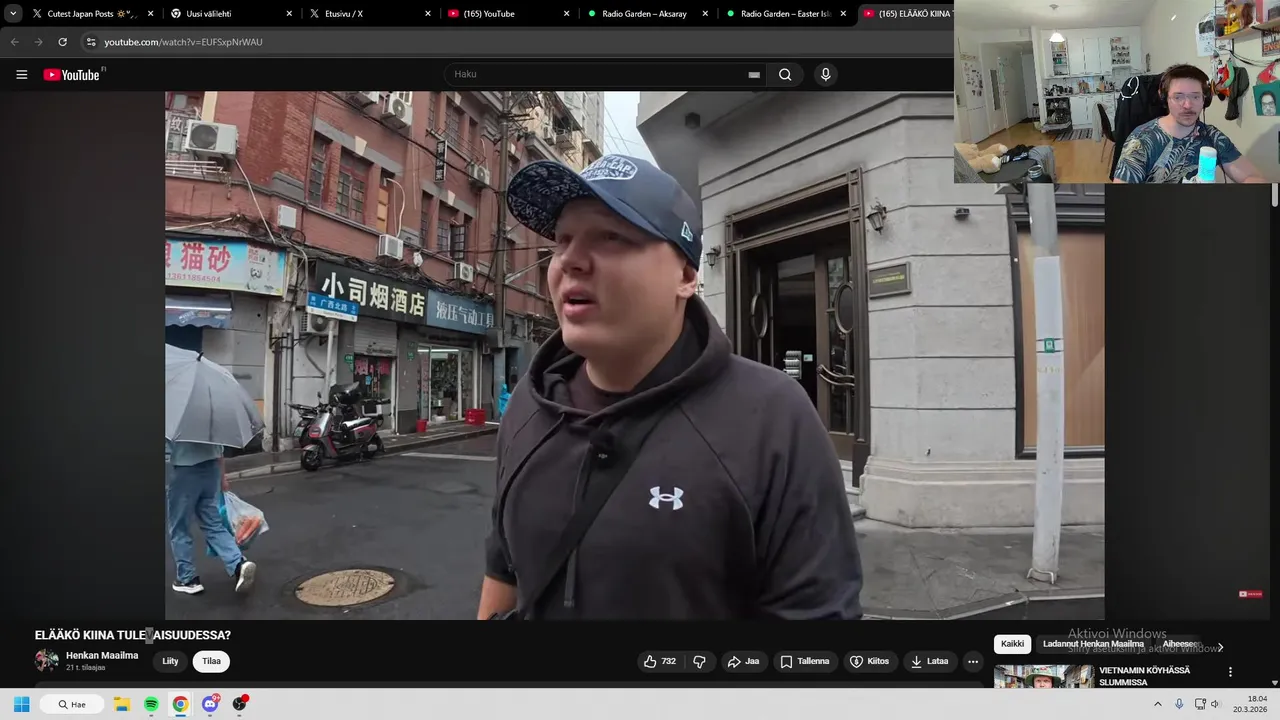
Task: Show hidden tray icons chevron
Action: [1158, 704]
